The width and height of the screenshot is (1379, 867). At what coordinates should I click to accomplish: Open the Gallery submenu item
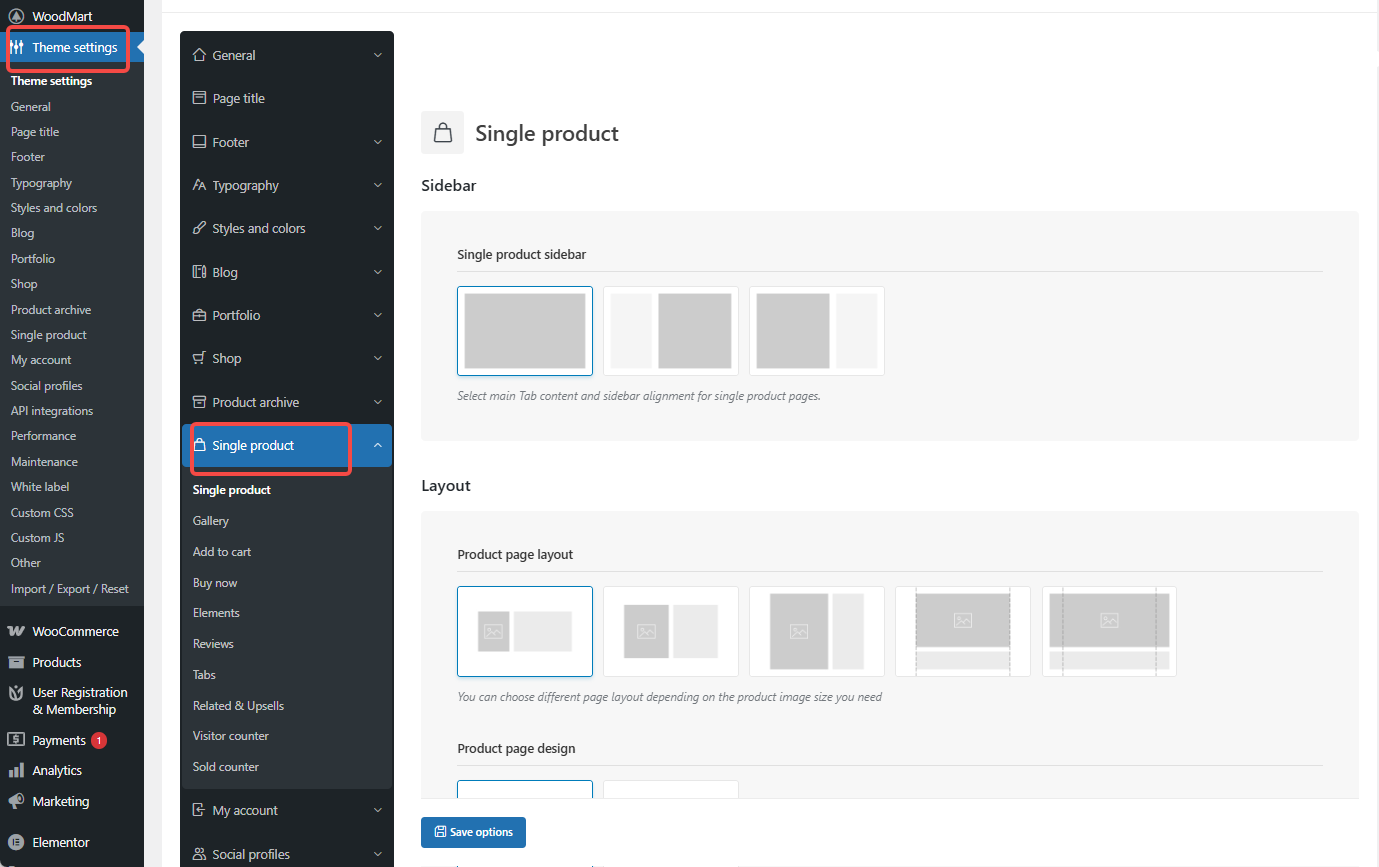210,520
